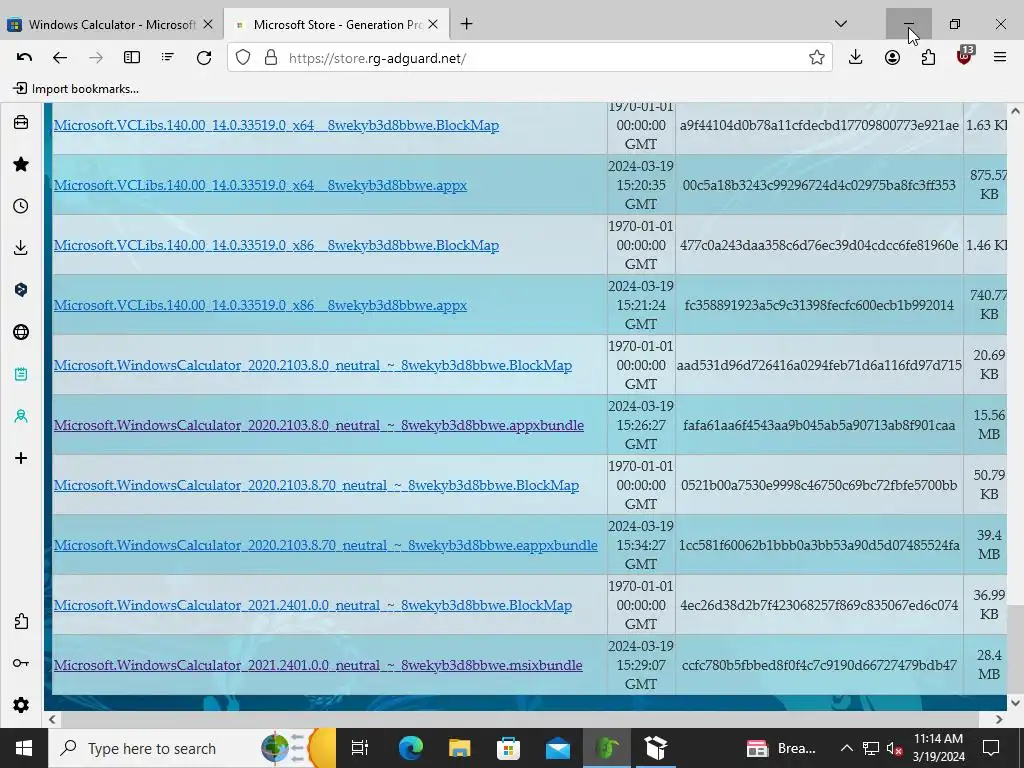The image size is (1024, 768).
Task: Select the Microsoft Store Generation tab
Action: (x=336, y=24)
